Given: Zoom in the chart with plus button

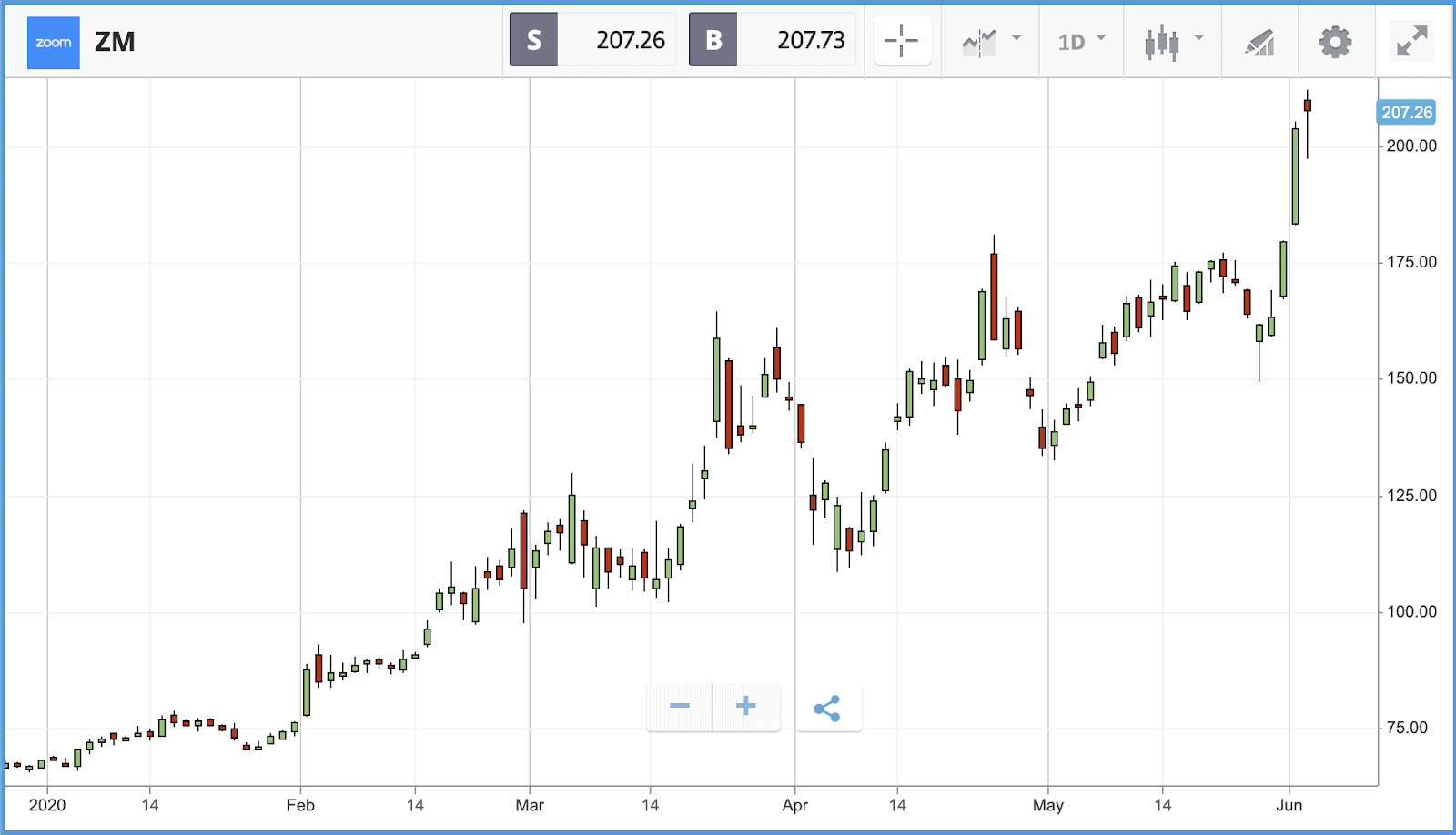Looking at the screenshot, I should point(746,707).
